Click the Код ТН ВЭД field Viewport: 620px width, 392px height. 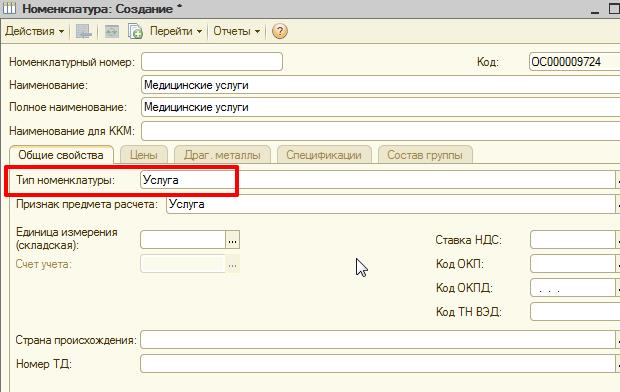(575, 311)
